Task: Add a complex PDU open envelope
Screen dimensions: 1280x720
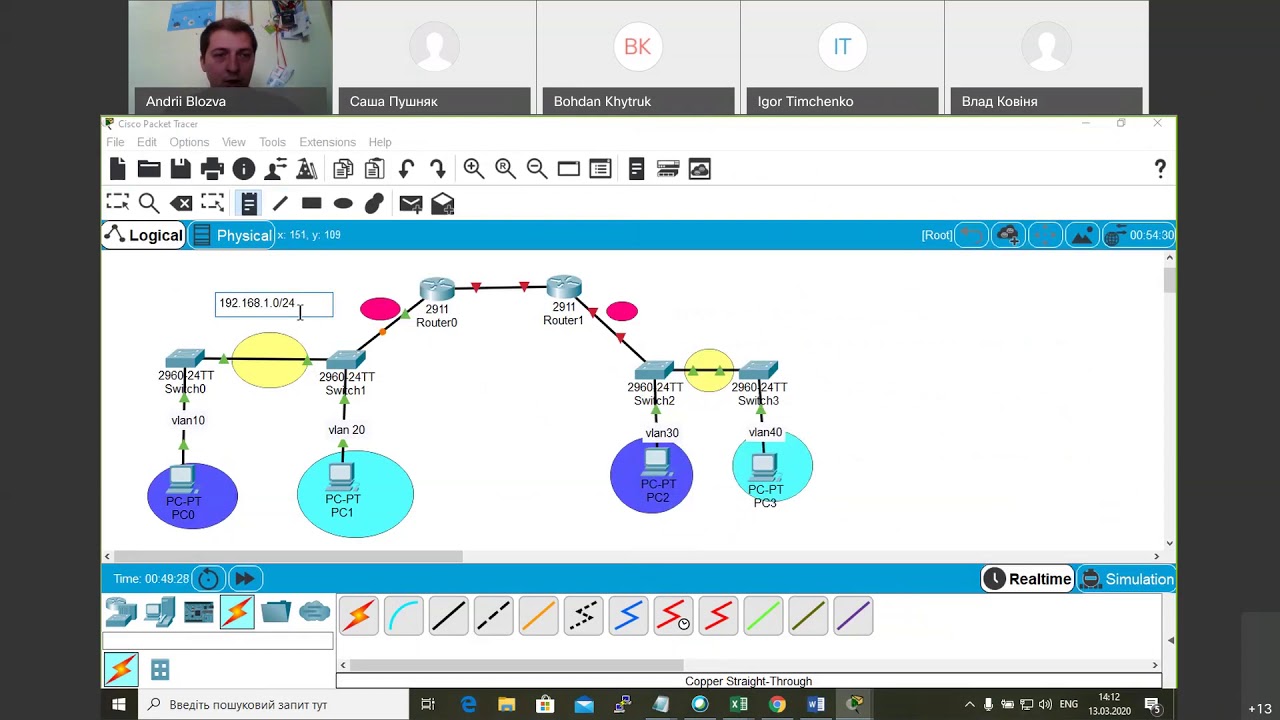Action: pyautogui.click(x=442, y=203)
